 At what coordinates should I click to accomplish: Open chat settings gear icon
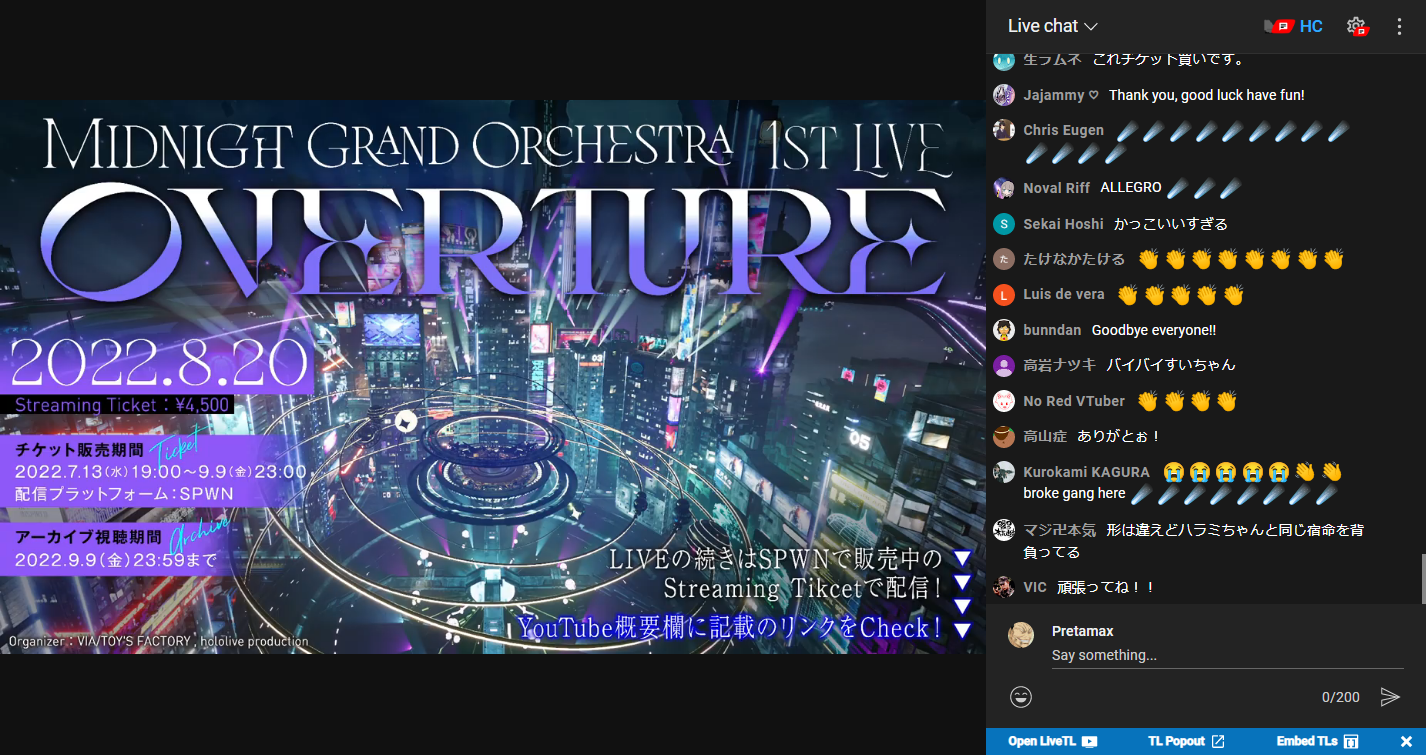pos(1356,26)
